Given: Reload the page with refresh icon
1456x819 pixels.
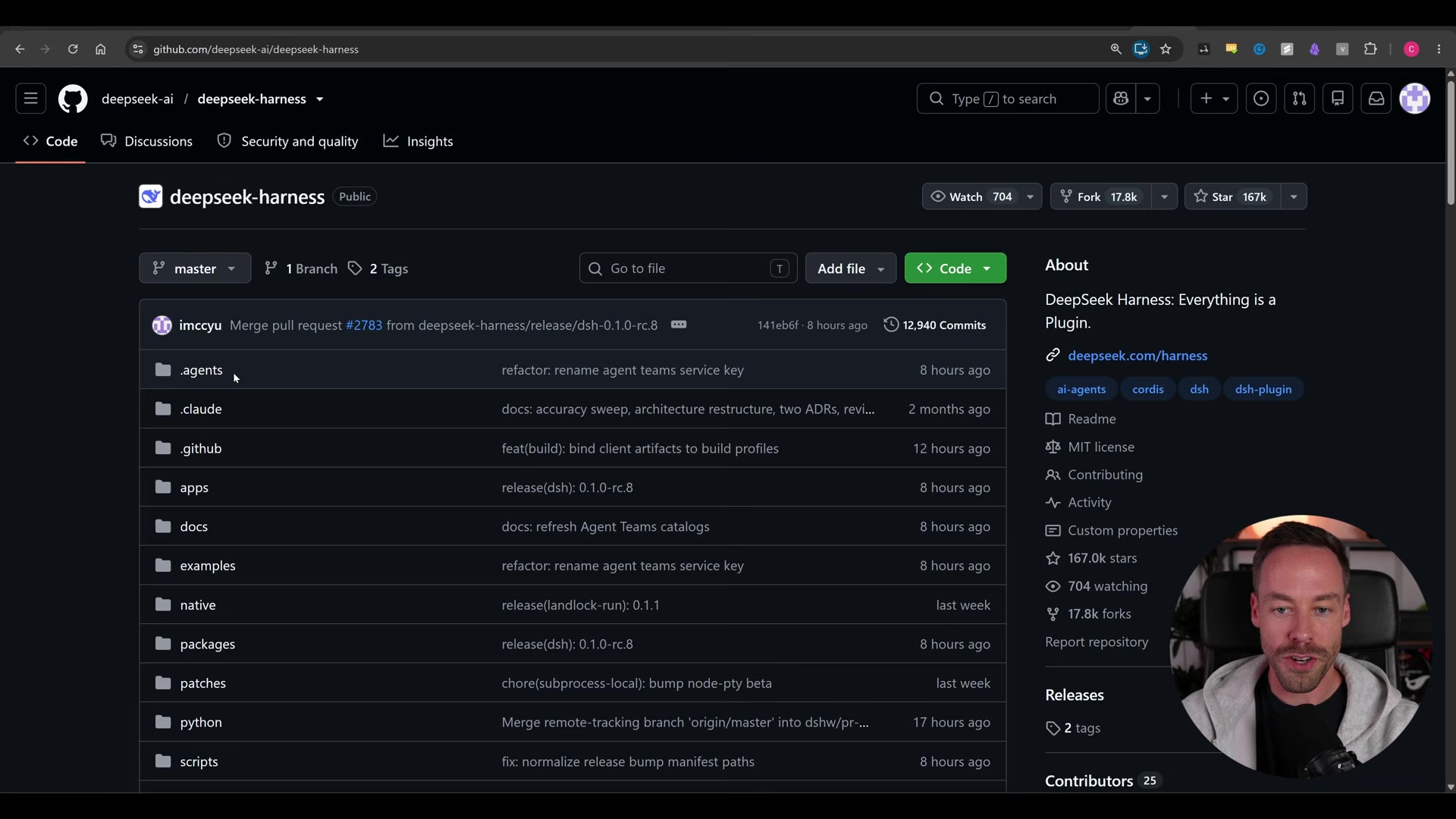Looking at the screenshot, I should coord(73,49).
